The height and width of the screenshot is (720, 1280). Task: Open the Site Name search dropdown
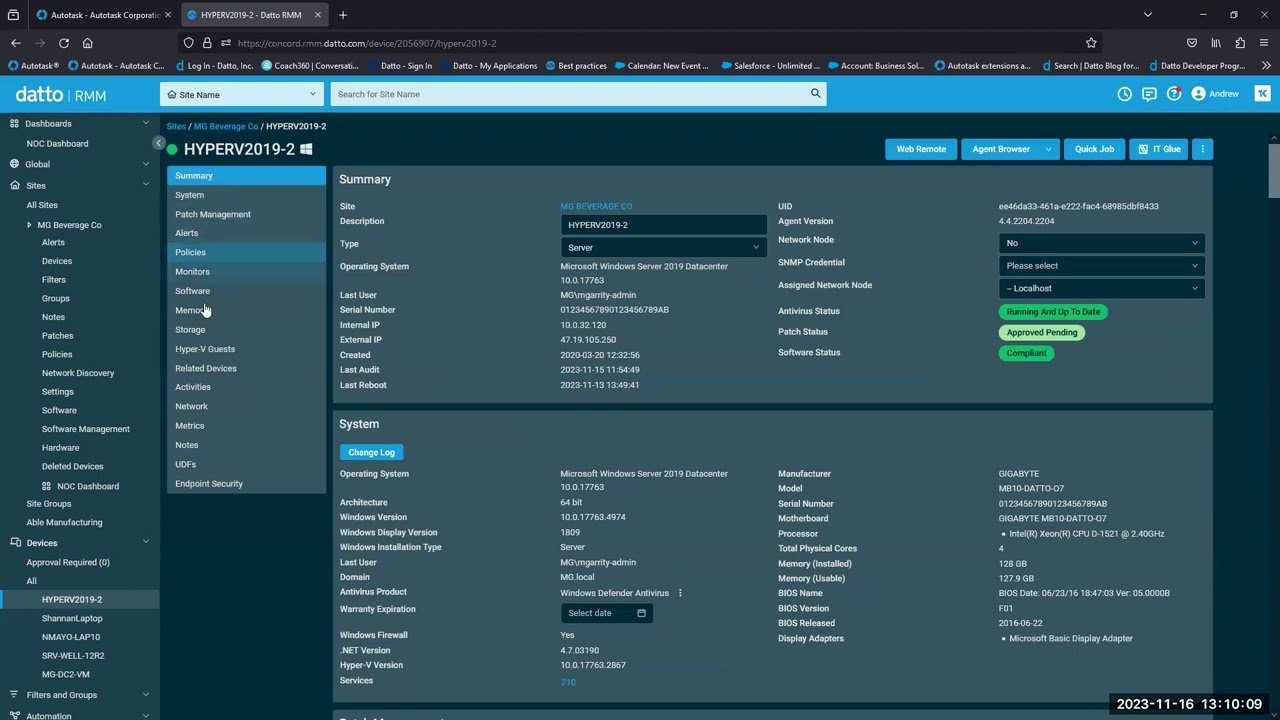[243, 94]
